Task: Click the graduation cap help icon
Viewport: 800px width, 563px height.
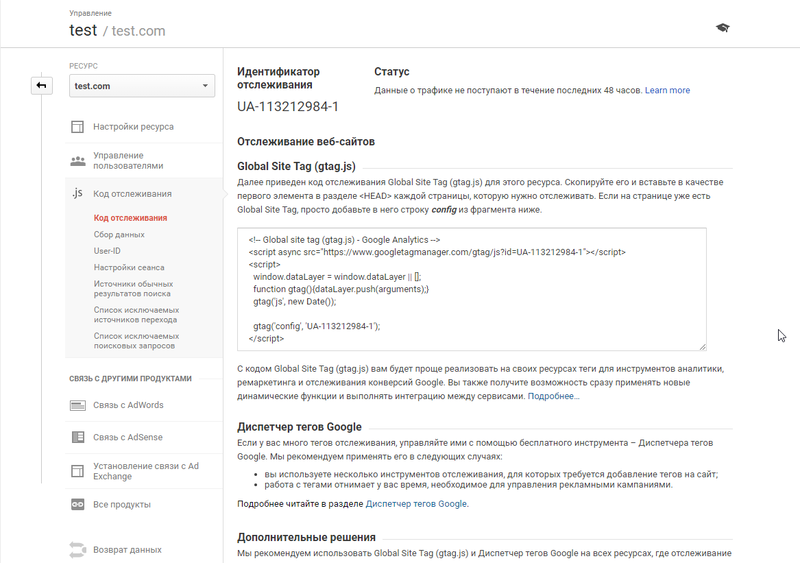Action: [x=722, y=28]
